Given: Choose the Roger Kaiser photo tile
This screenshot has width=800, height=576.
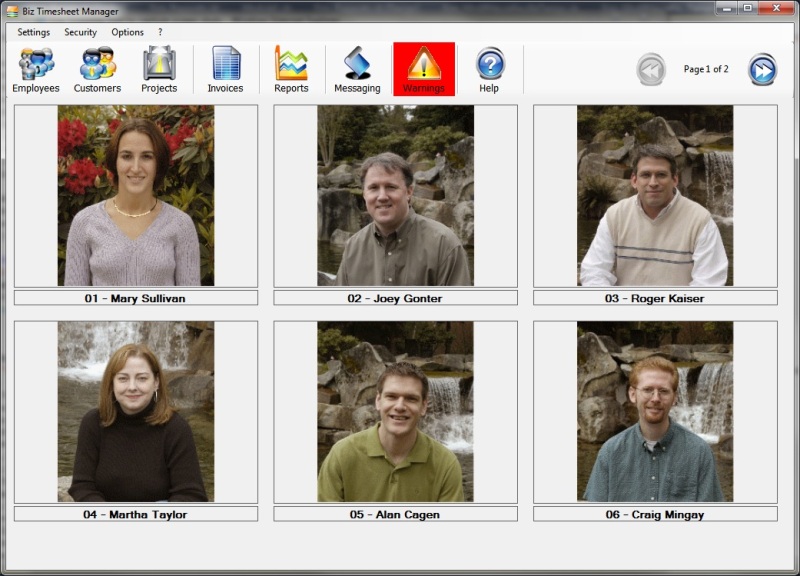Looking at the screenshot, I should 655,196.
